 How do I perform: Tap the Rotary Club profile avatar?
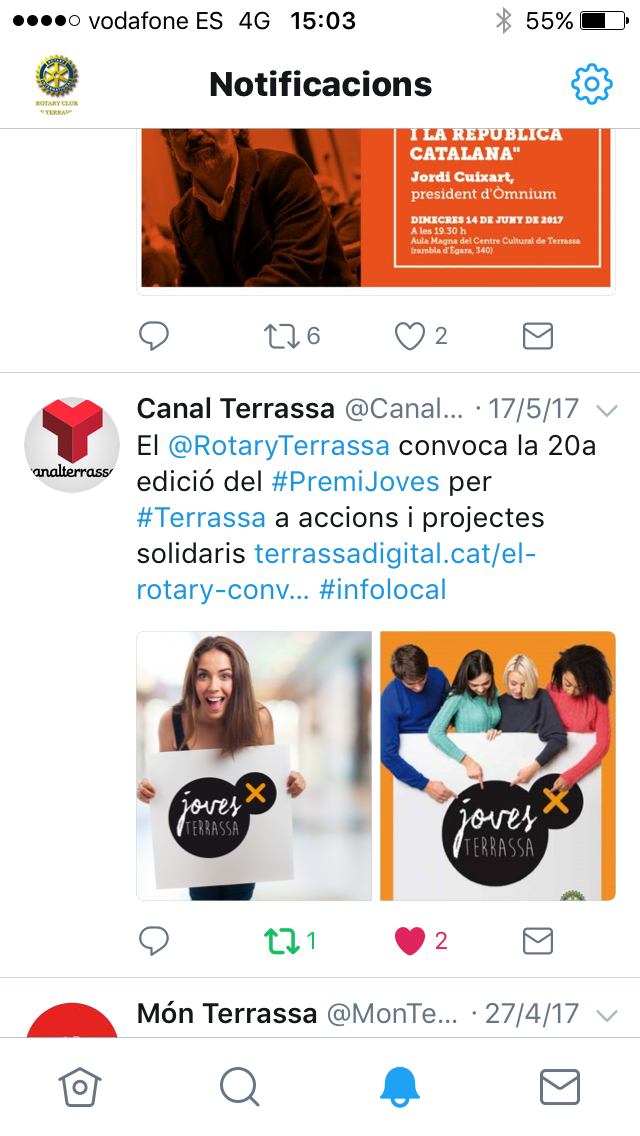[57, 85]
